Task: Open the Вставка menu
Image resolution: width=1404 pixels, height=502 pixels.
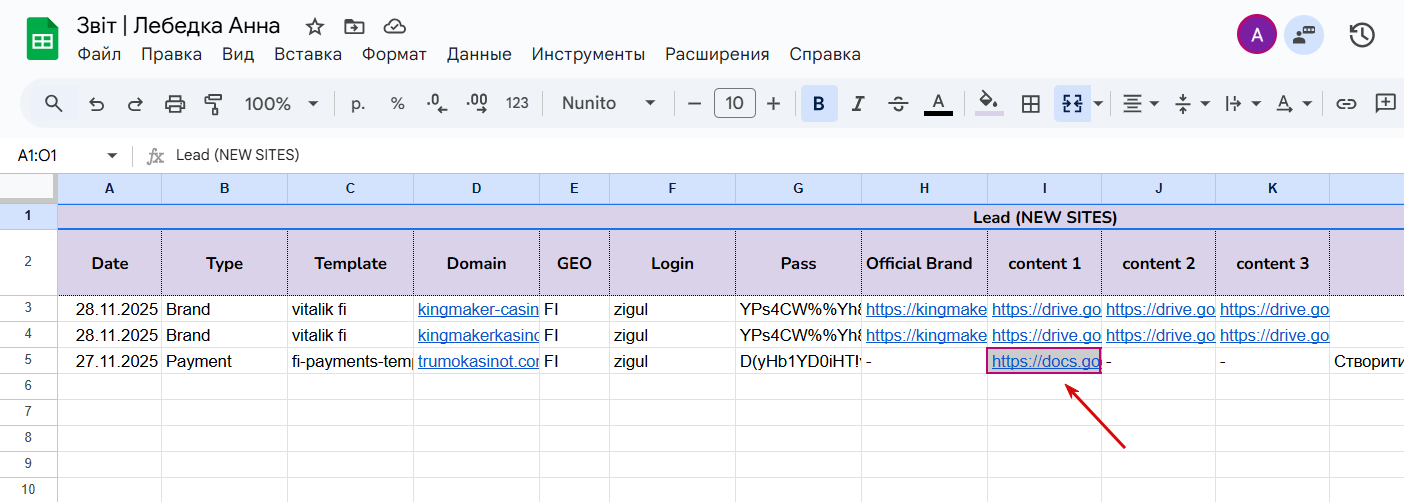Action: 308,54
